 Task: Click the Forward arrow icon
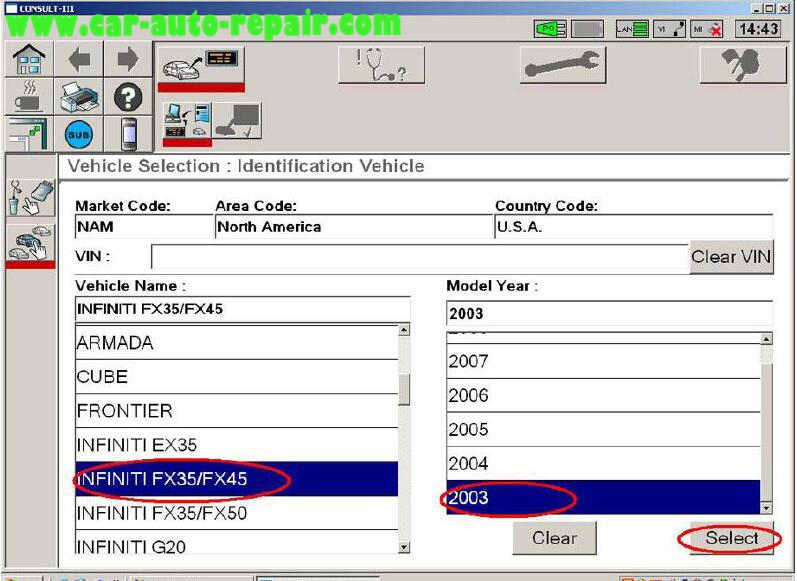tap(128, 59)
